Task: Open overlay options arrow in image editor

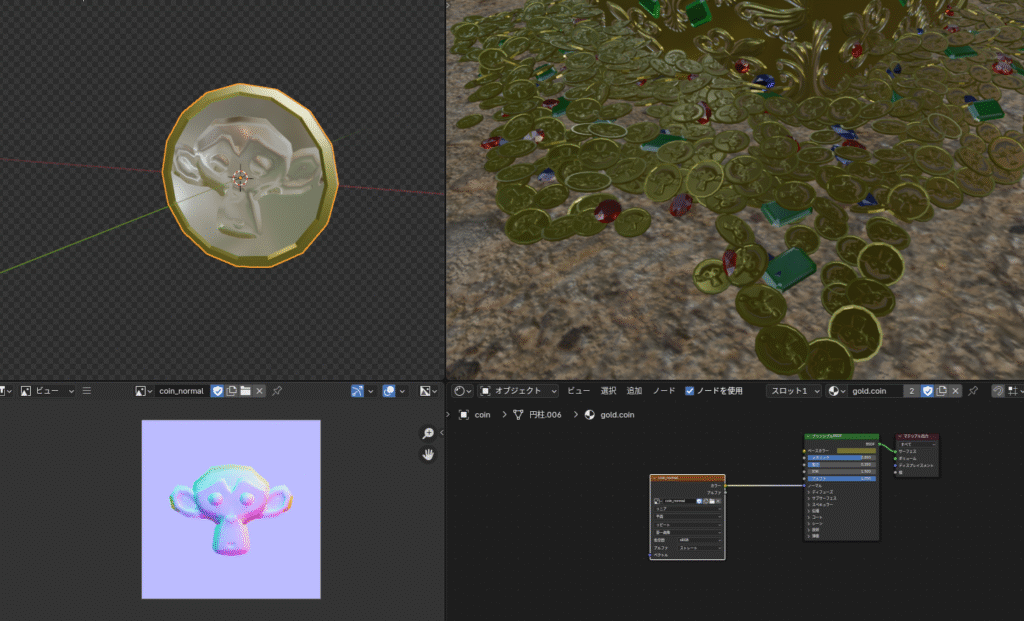Action: pyautogui.click(x=402, y=391)
